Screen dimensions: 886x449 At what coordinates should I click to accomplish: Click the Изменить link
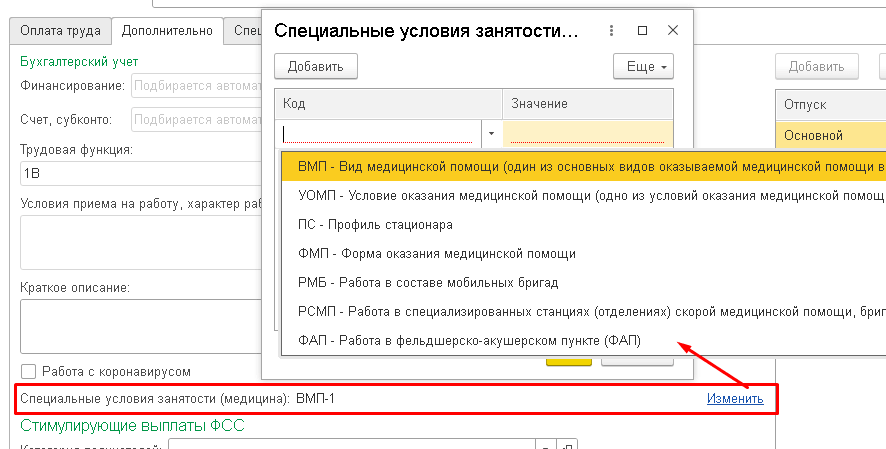(735, 399)
